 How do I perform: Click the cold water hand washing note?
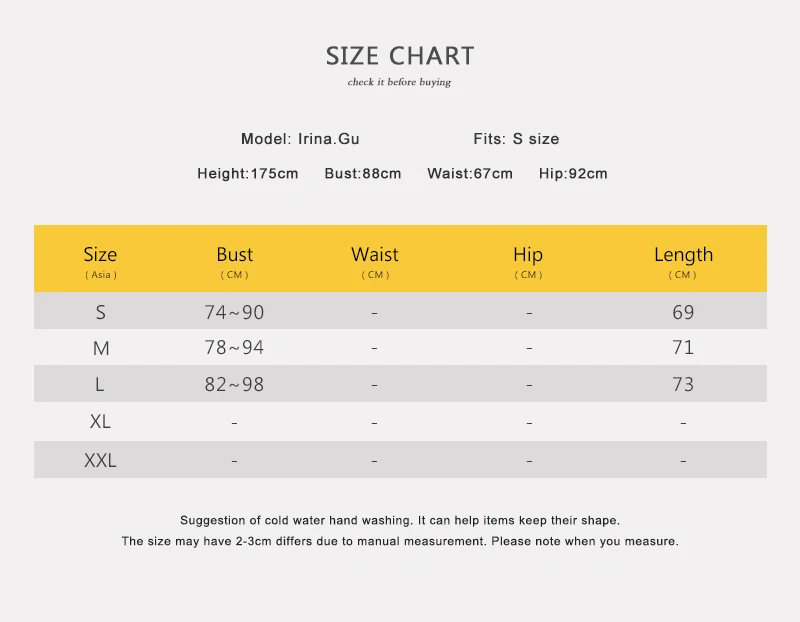click(400, 520)
